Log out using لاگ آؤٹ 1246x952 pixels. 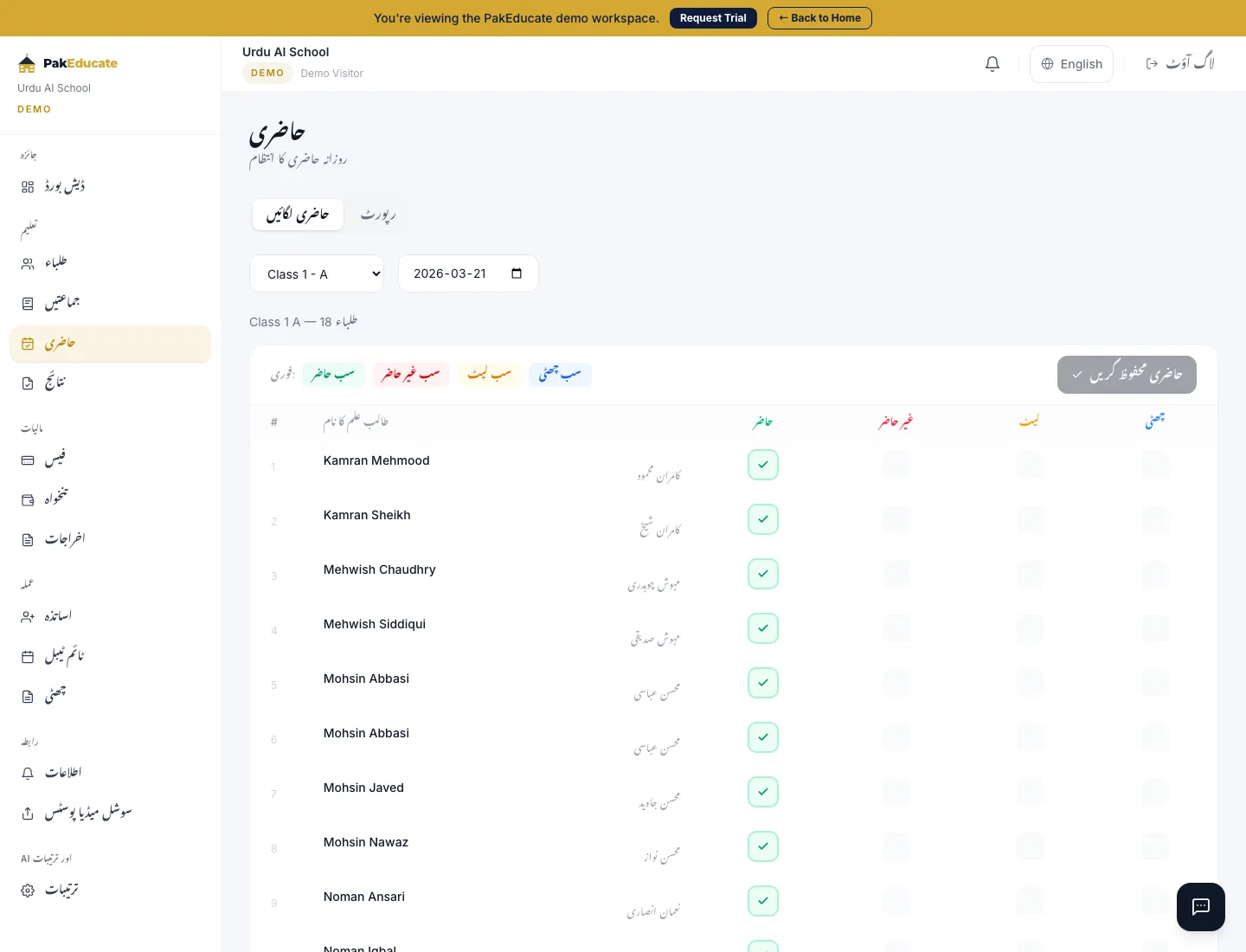click(1179, 63)
